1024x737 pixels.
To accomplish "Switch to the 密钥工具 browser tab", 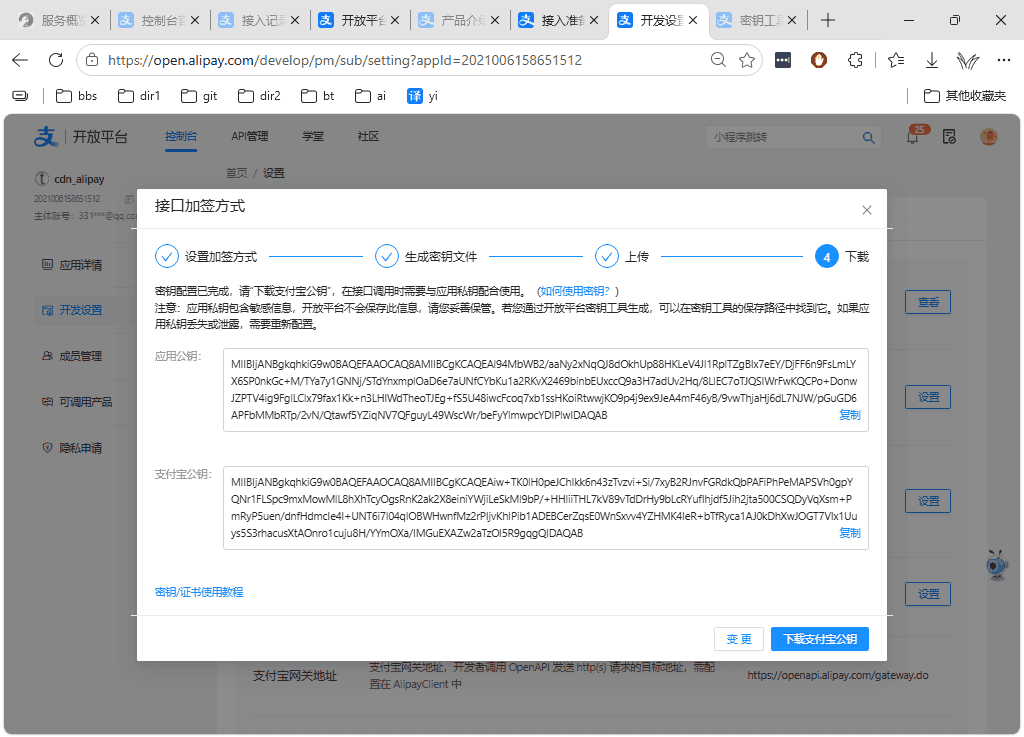I will [x=758, y=20].
